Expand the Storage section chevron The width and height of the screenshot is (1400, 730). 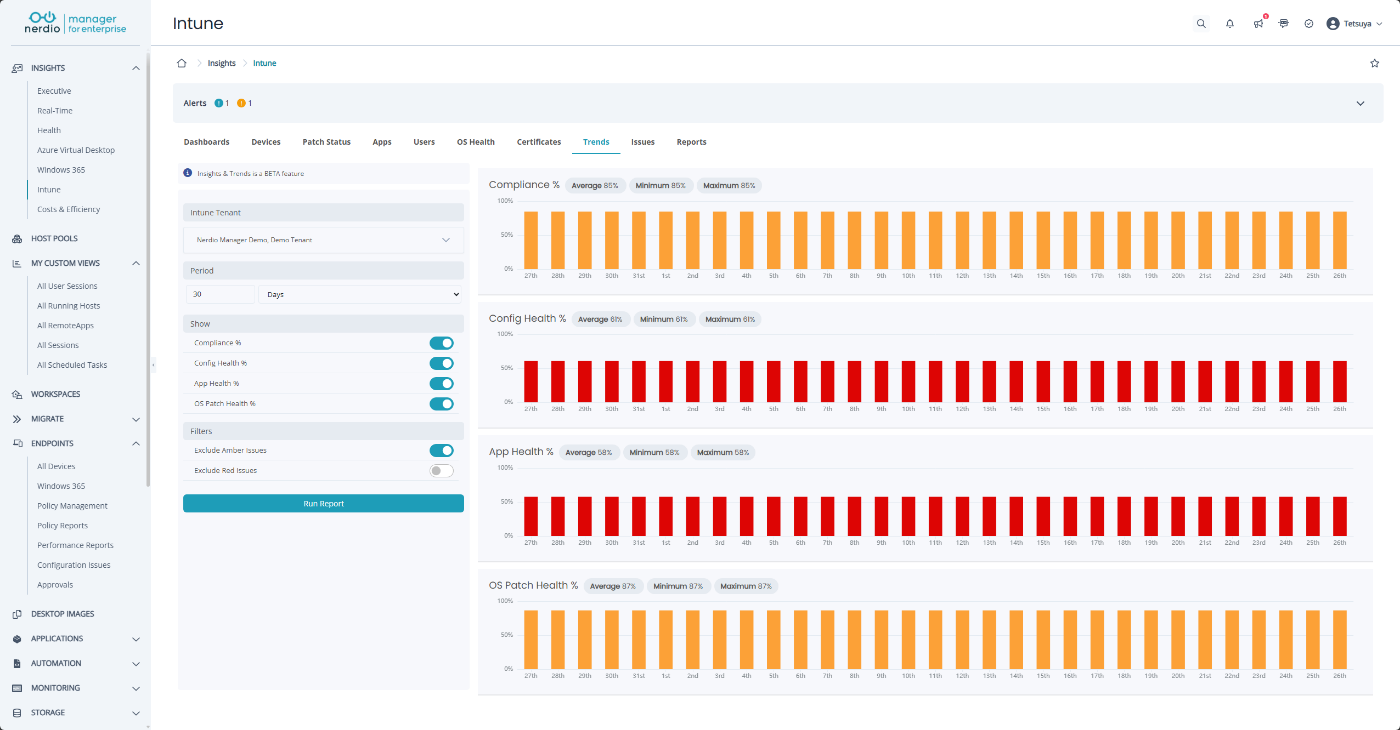pyautogui.click(x=136, y=713)
